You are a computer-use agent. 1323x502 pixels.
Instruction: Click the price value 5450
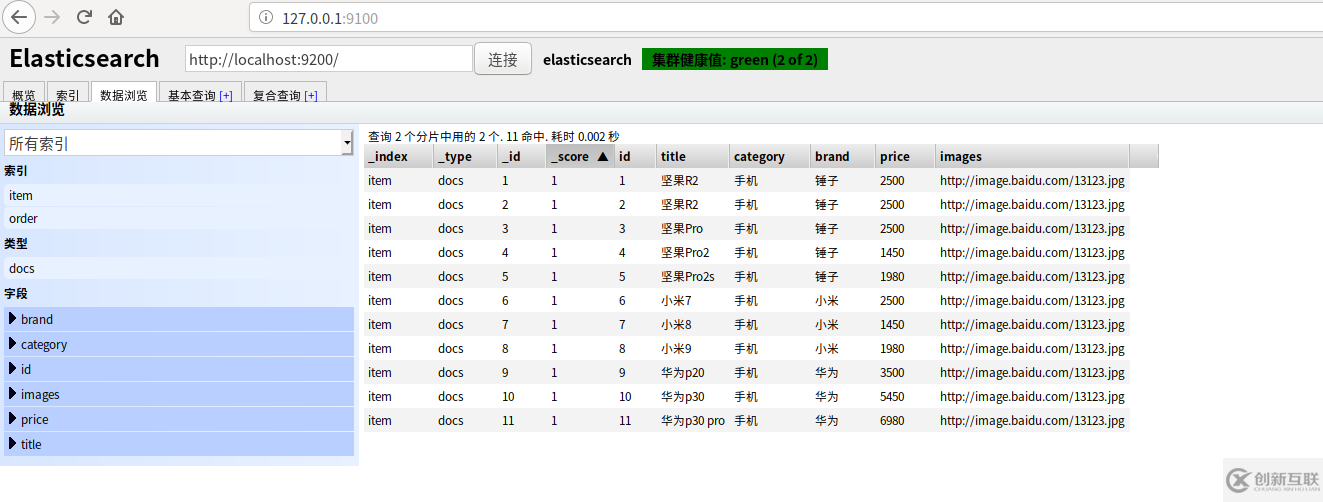pyautogui.click(x=892, y=396)
